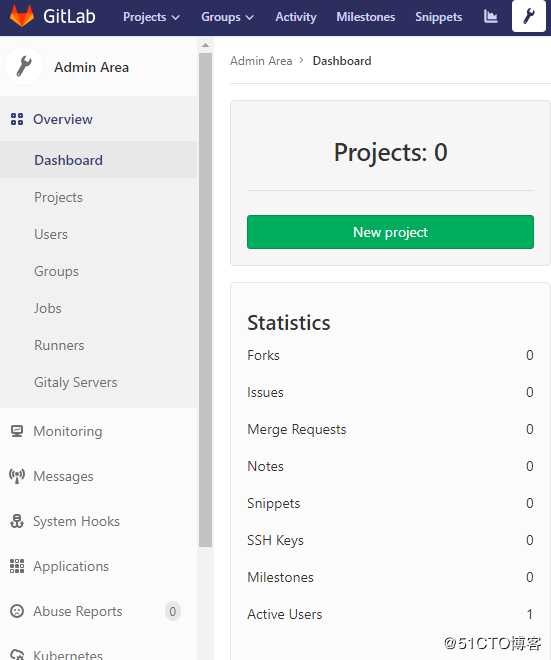
Task: Click the sidebar scrollbar thumb
Action: [205, 300]
